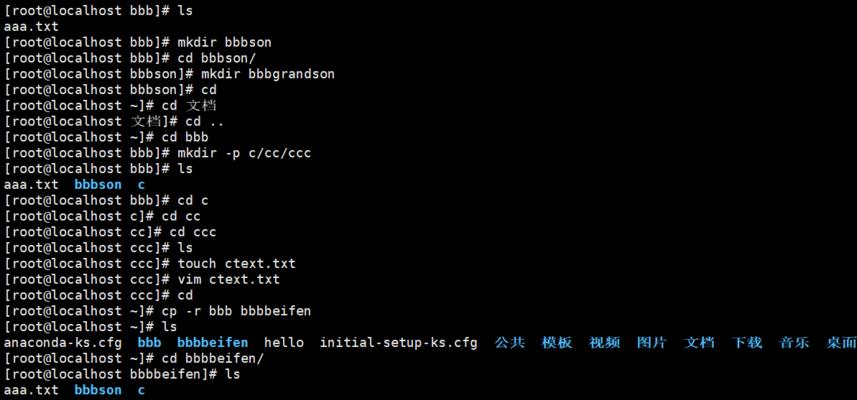The width and height of the screenshot is (857, 400).
Task: Click the cp -r bbb bbbbeifen command
Action: click(x=236, y=311)
